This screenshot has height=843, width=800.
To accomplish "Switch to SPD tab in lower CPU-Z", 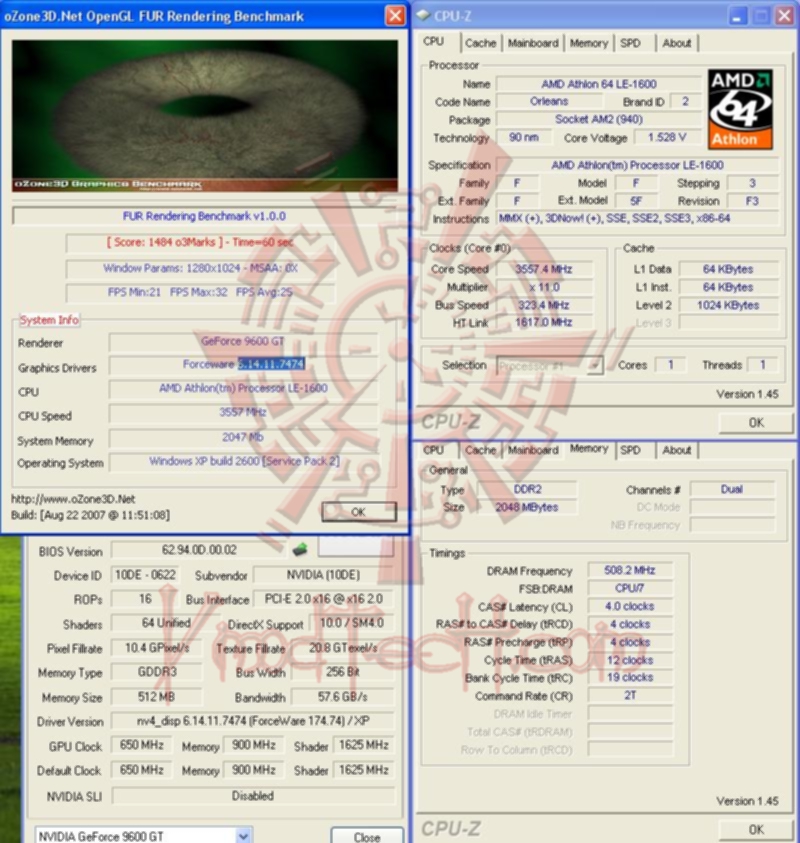I will coord(630,450).
